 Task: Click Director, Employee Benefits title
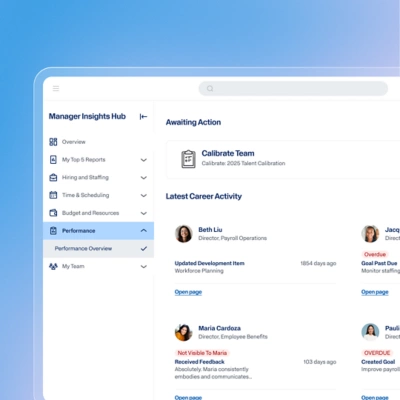(233, 337)
